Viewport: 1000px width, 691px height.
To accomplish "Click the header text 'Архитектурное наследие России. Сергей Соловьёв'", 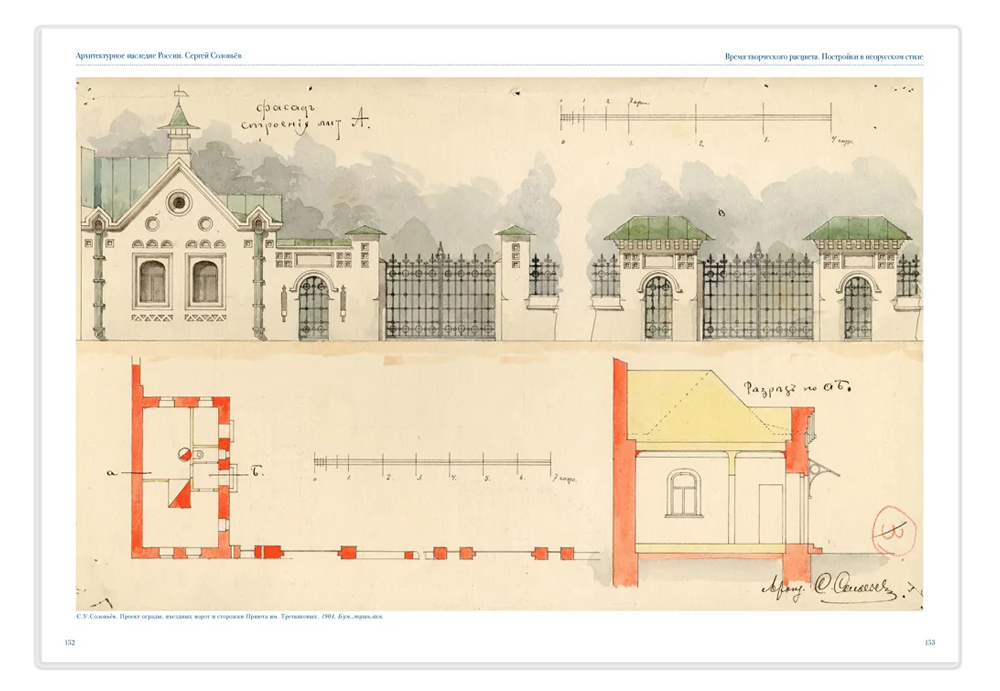I will (158, 56).
